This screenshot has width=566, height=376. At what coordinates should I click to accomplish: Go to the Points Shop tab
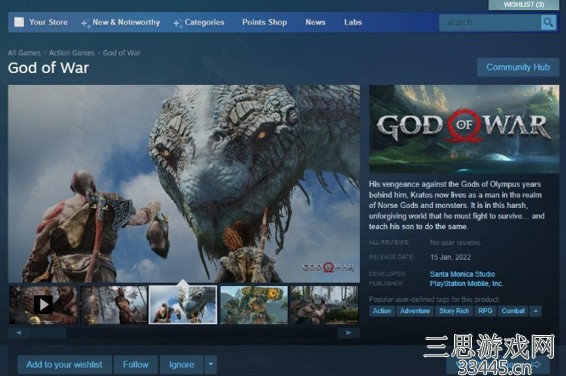[265, 22]
